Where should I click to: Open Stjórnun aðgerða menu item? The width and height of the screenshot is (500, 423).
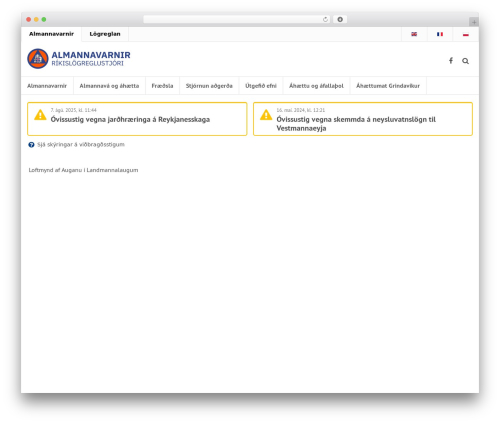tap(209, 86)
